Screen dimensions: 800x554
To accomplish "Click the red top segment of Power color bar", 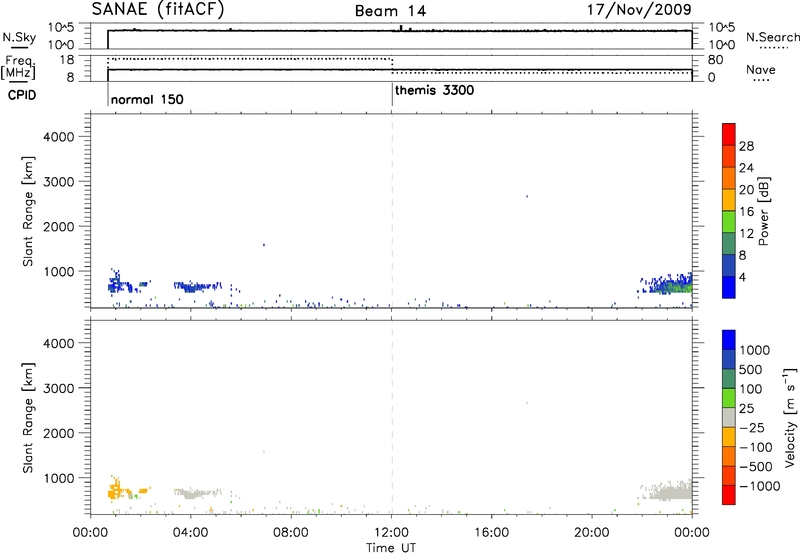I will 729,134.
